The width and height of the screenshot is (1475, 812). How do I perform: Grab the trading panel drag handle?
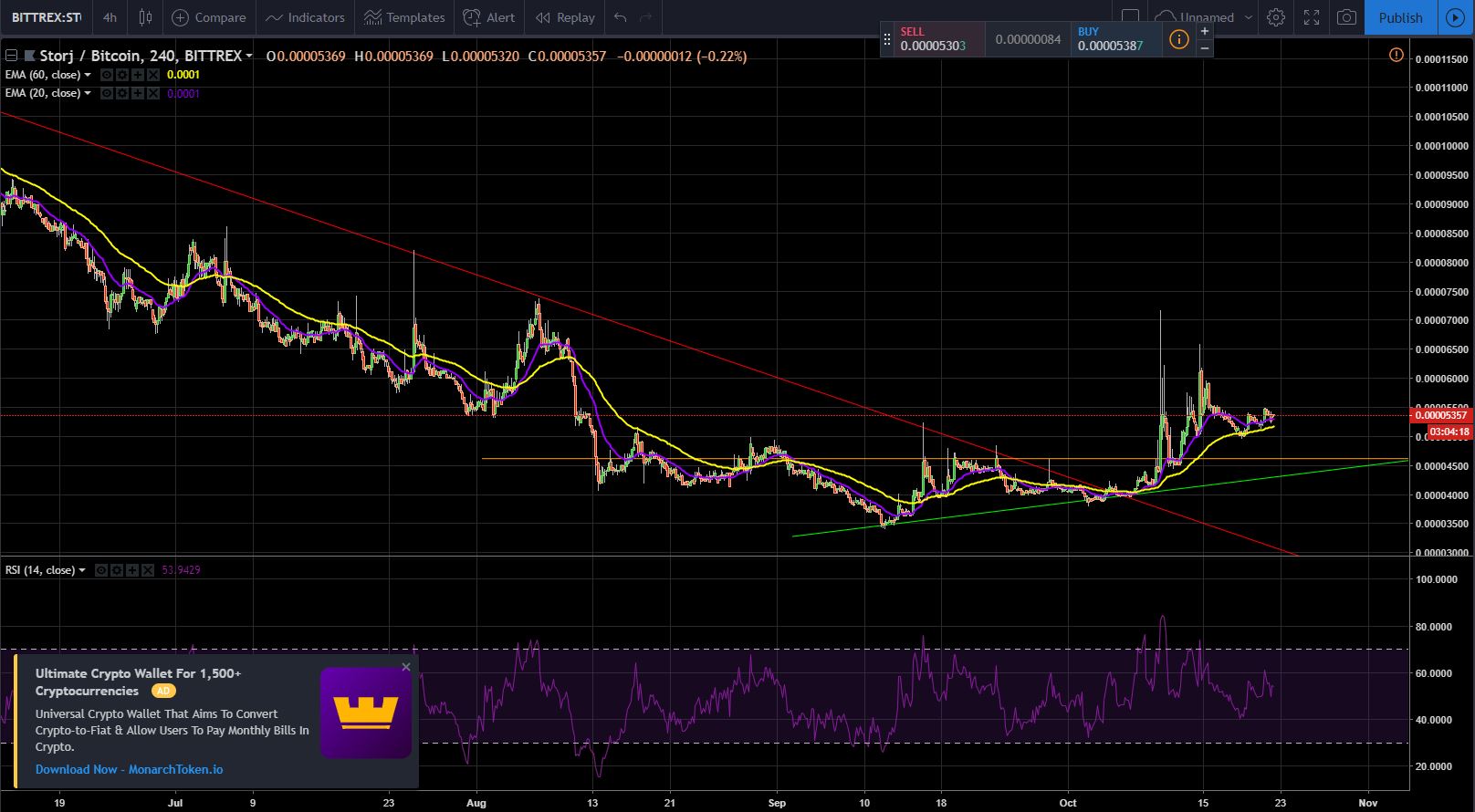[x=886, y=39]
